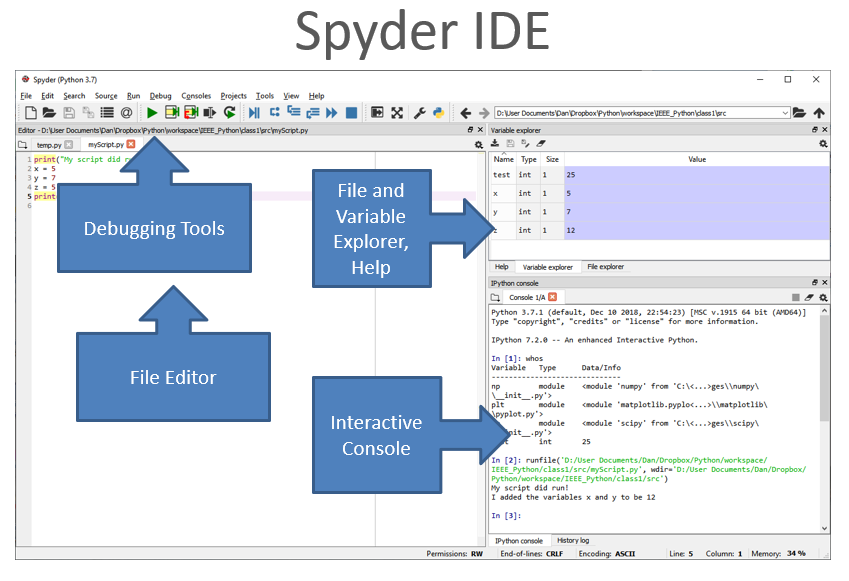The height and width of the screenshot is (581, 849).
Task: Stop debugging with the blue square
Action: coord(351,113)
